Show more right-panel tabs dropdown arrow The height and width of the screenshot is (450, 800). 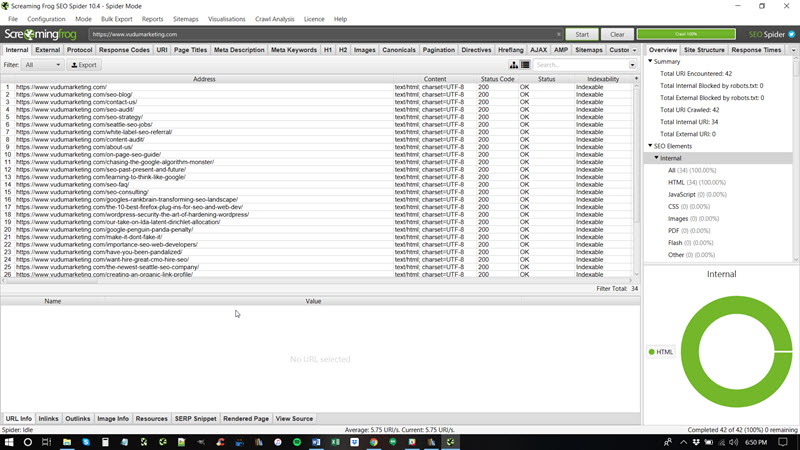[x=793, y=50]
